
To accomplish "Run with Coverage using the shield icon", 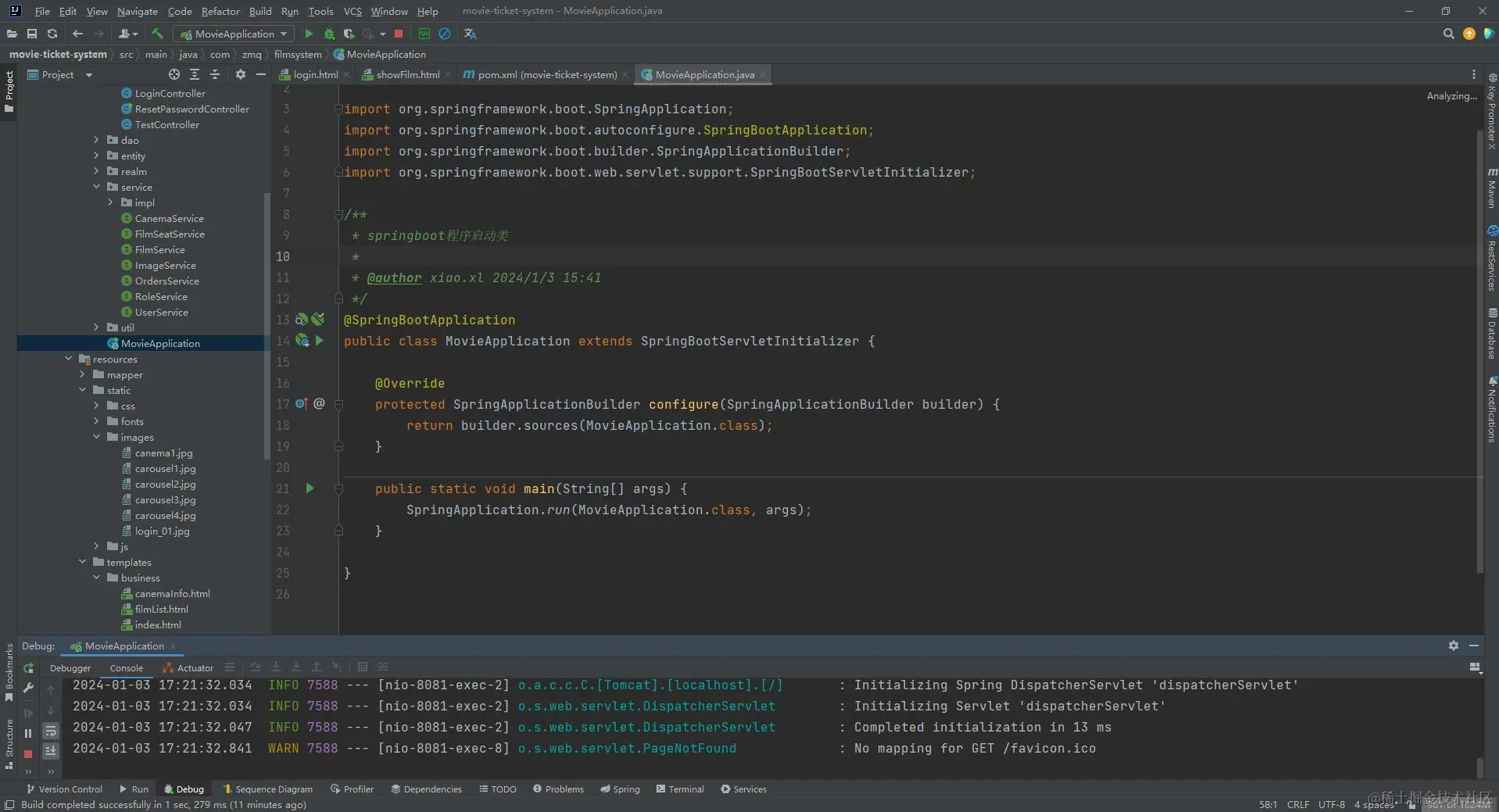I will coord(349,34).
